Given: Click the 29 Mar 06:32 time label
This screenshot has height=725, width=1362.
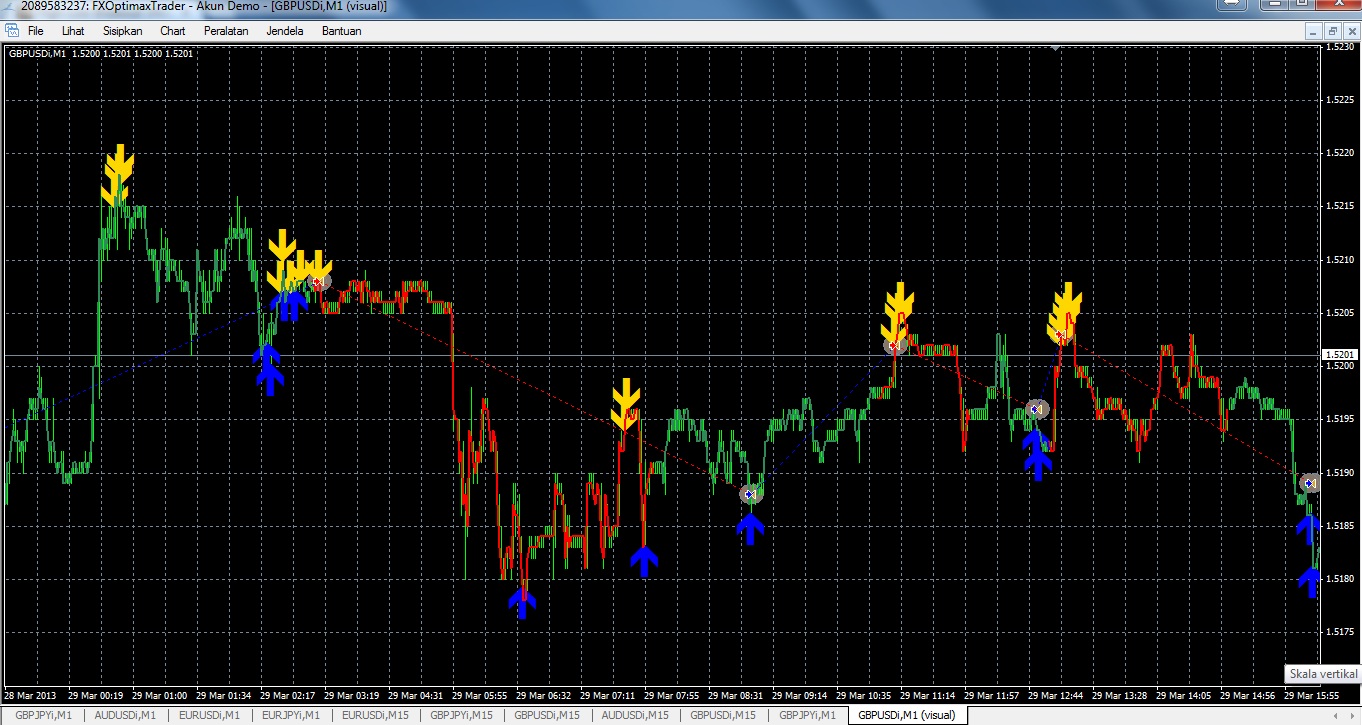Looking at the screenshot, I should pos(545,695).
